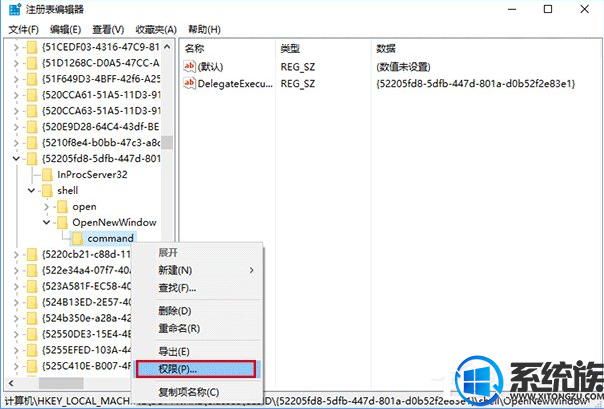Click the open folder icon
This screenshot has height=409, width=604.
click(62, 207)
